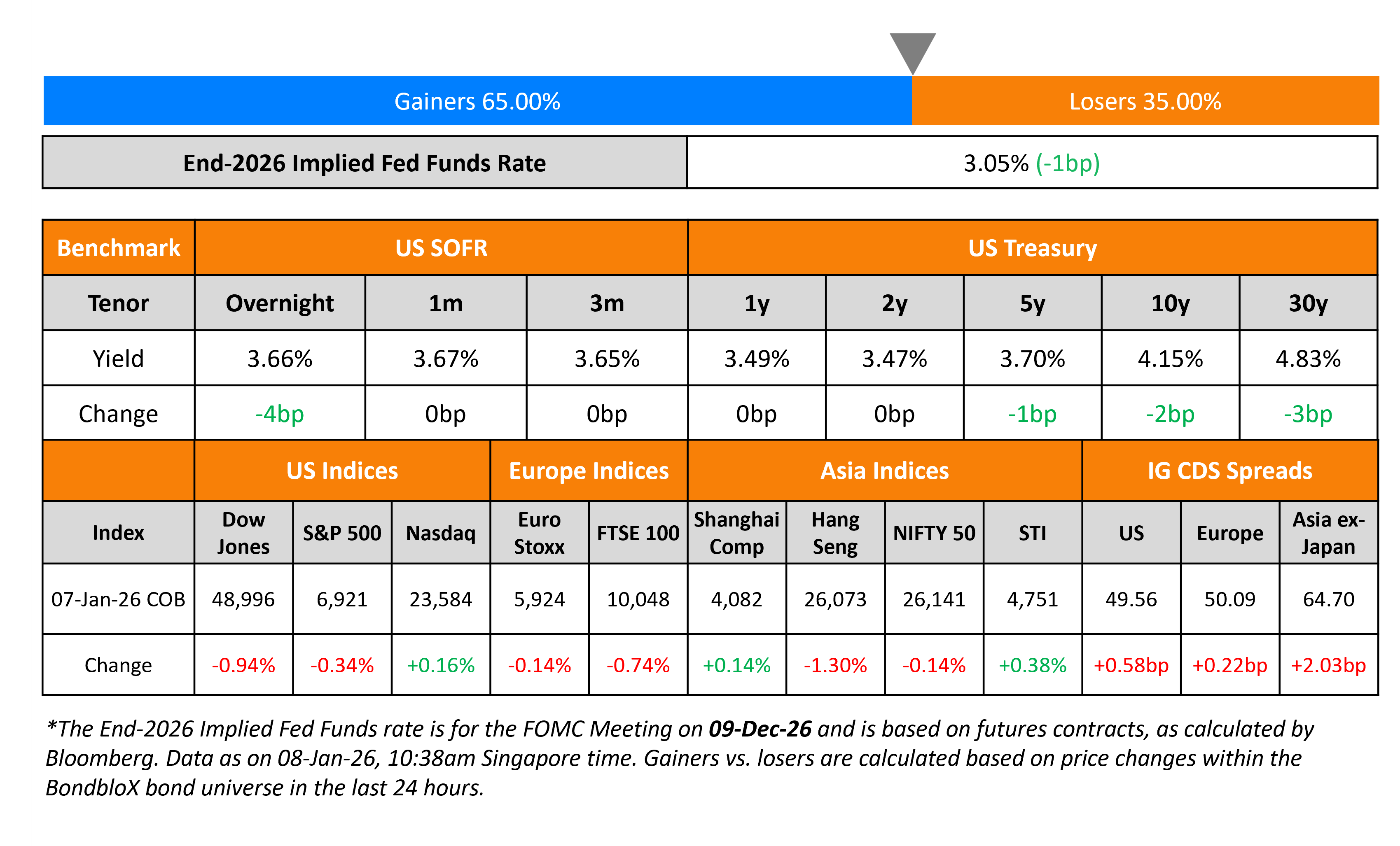
Task: Select the US Treasury header
Action: pyautogui.click(x=1032, y=248)
